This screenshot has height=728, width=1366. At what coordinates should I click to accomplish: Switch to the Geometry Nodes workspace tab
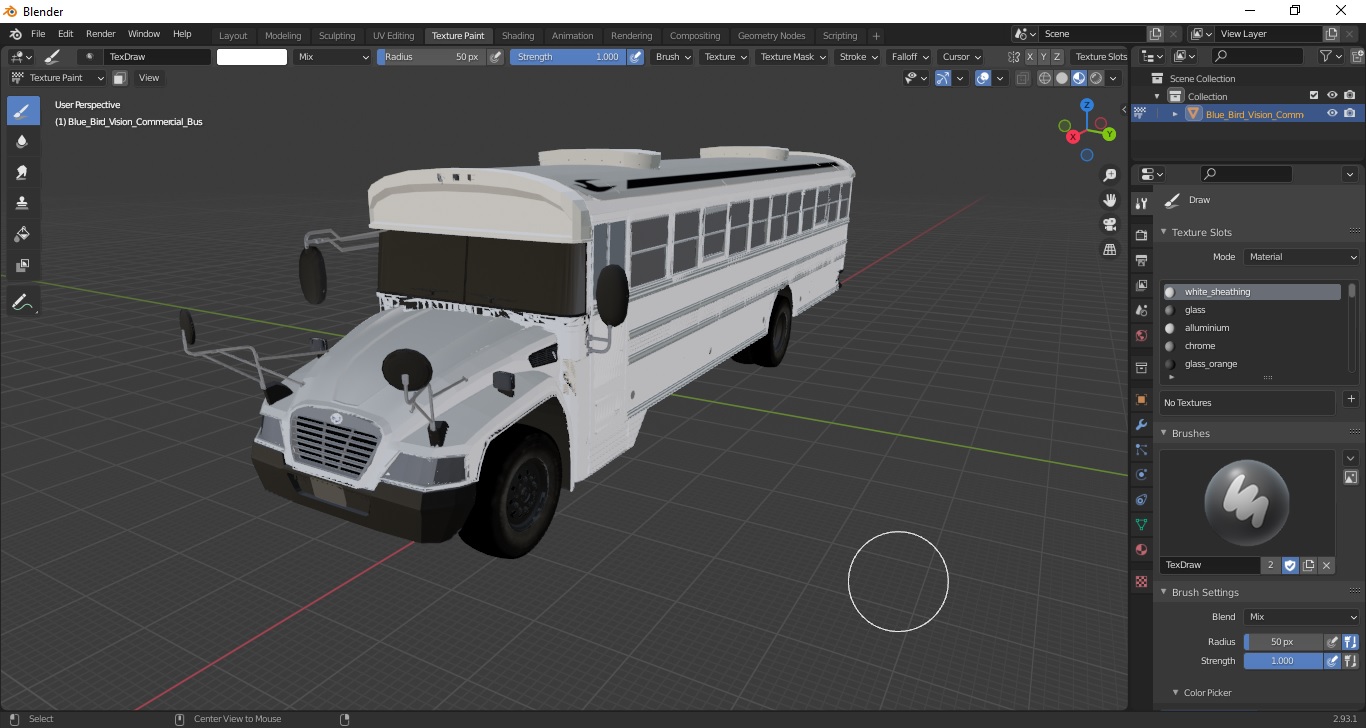pyautogui.click(x=771, y=36)
